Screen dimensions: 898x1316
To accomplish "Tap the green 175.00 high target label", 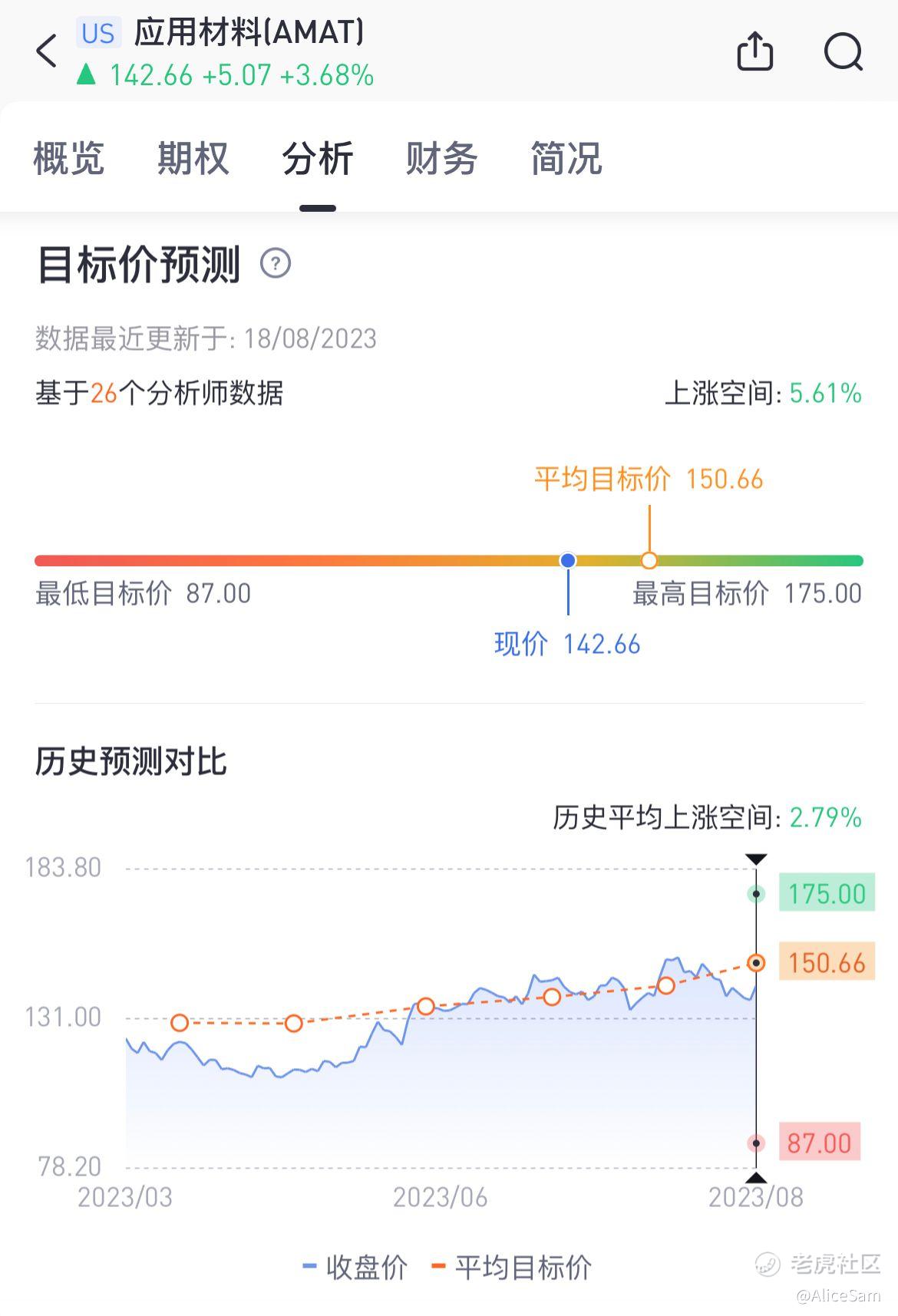I will pyautogui.click(x=827, y=893).
